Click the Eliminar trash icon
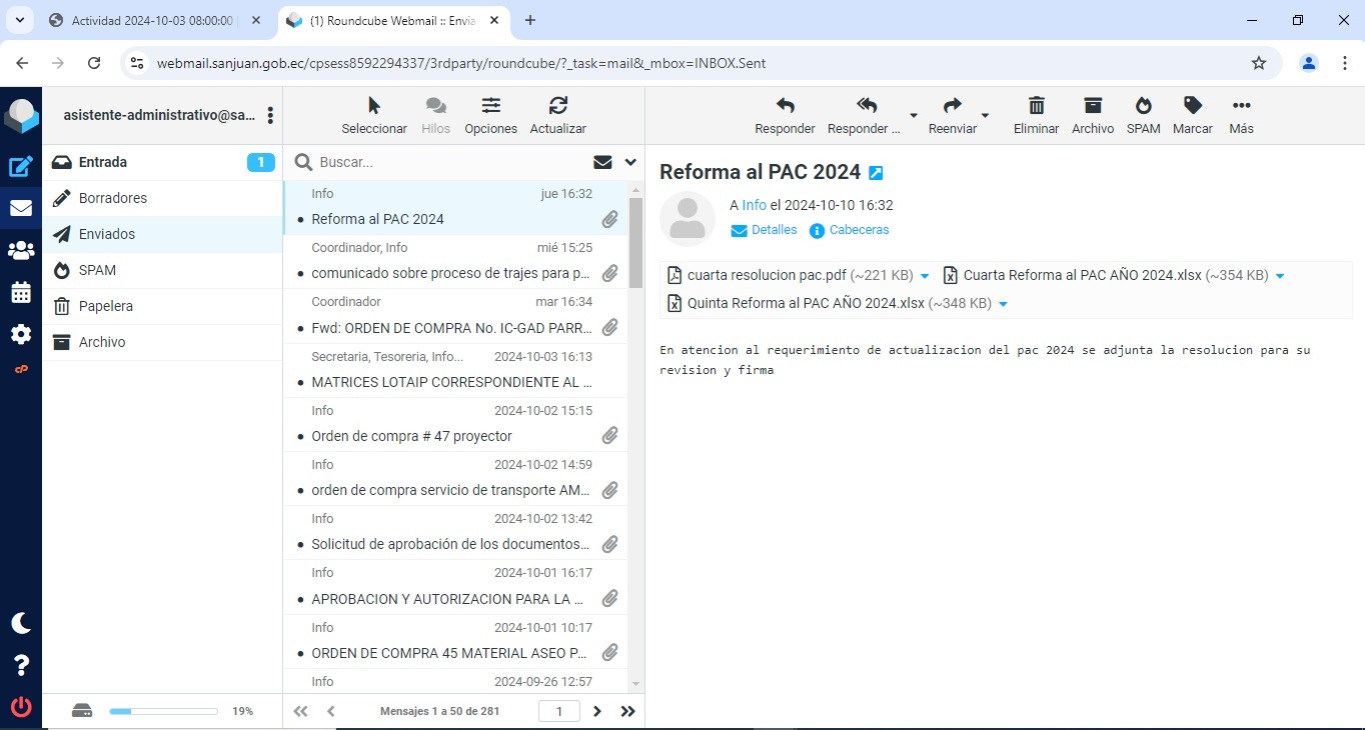This screenshot has width=1365, height=730. 1036,115
